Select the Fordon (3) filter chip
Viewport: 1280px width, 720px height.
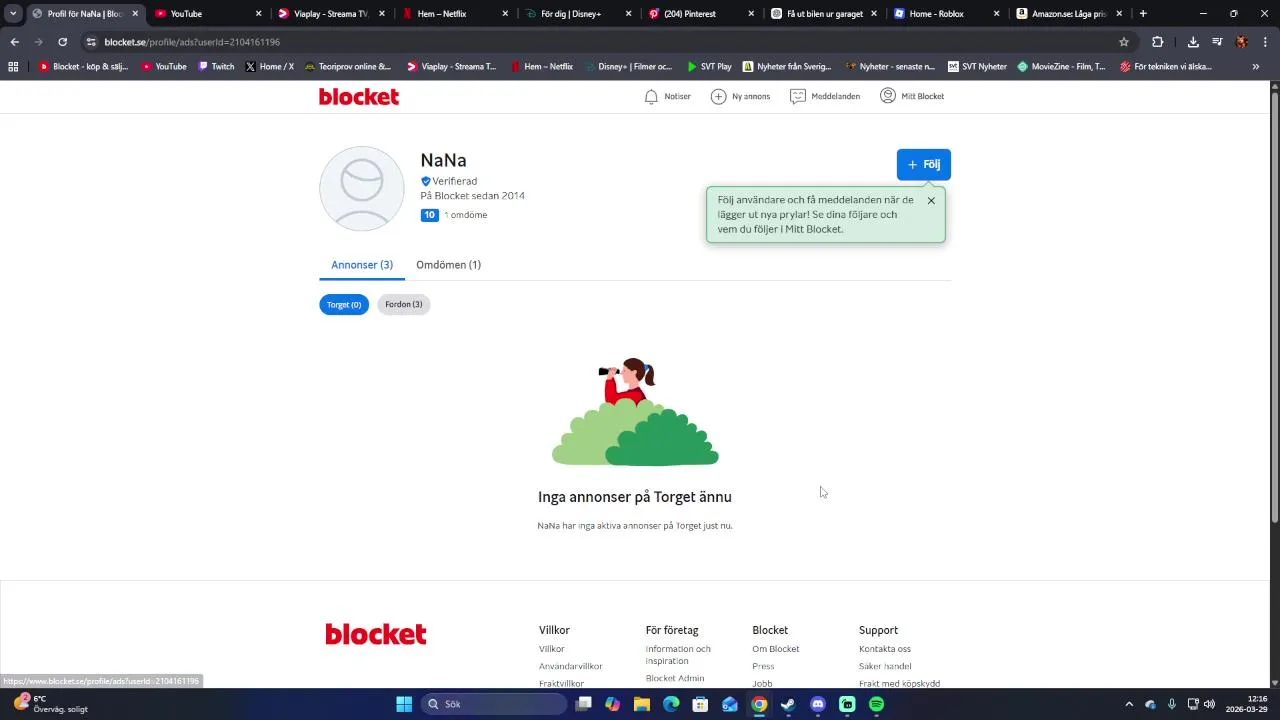404,304
